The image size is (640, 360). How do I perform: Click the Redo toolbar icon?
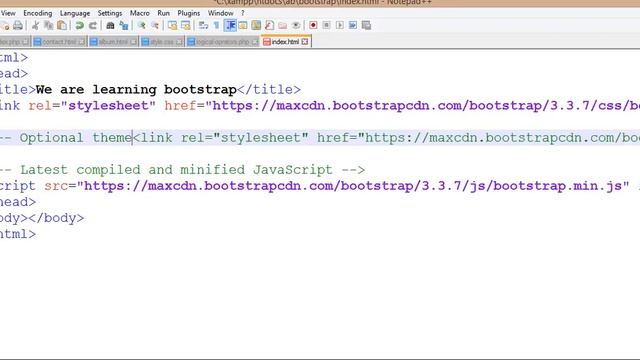coord(93,25)
